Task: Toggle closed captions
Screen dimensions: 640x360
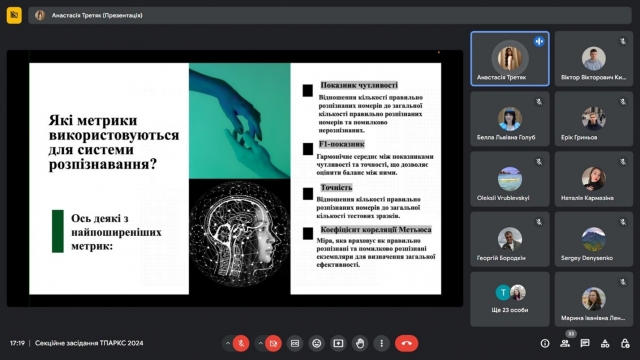Action: [295, 343]
